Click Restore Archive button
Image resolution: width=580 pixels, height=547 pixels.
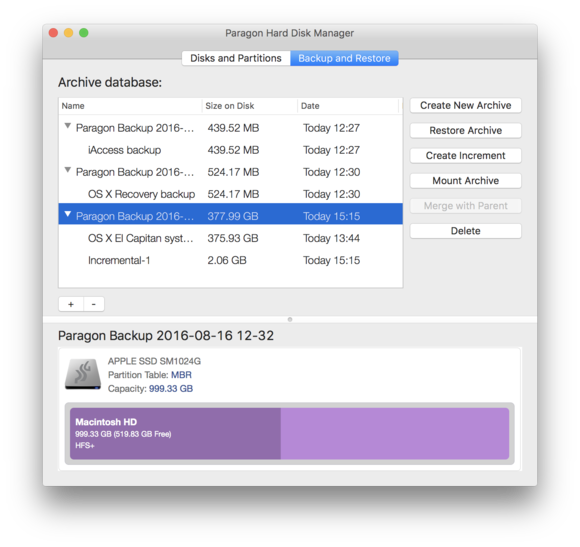tap(466, 131)
